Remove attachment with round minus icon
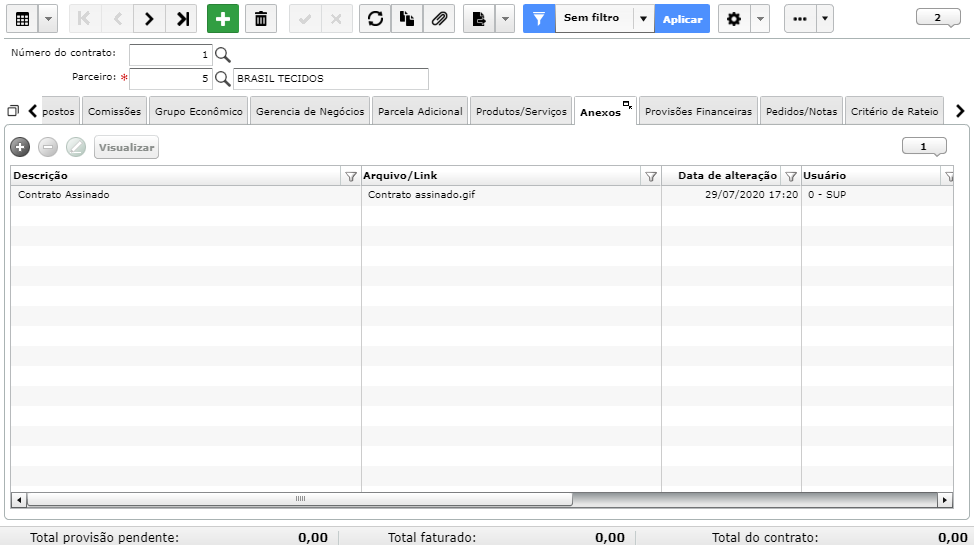Viewport: 974px width, 545px height. pyautogui.click(x=48, y=147)
